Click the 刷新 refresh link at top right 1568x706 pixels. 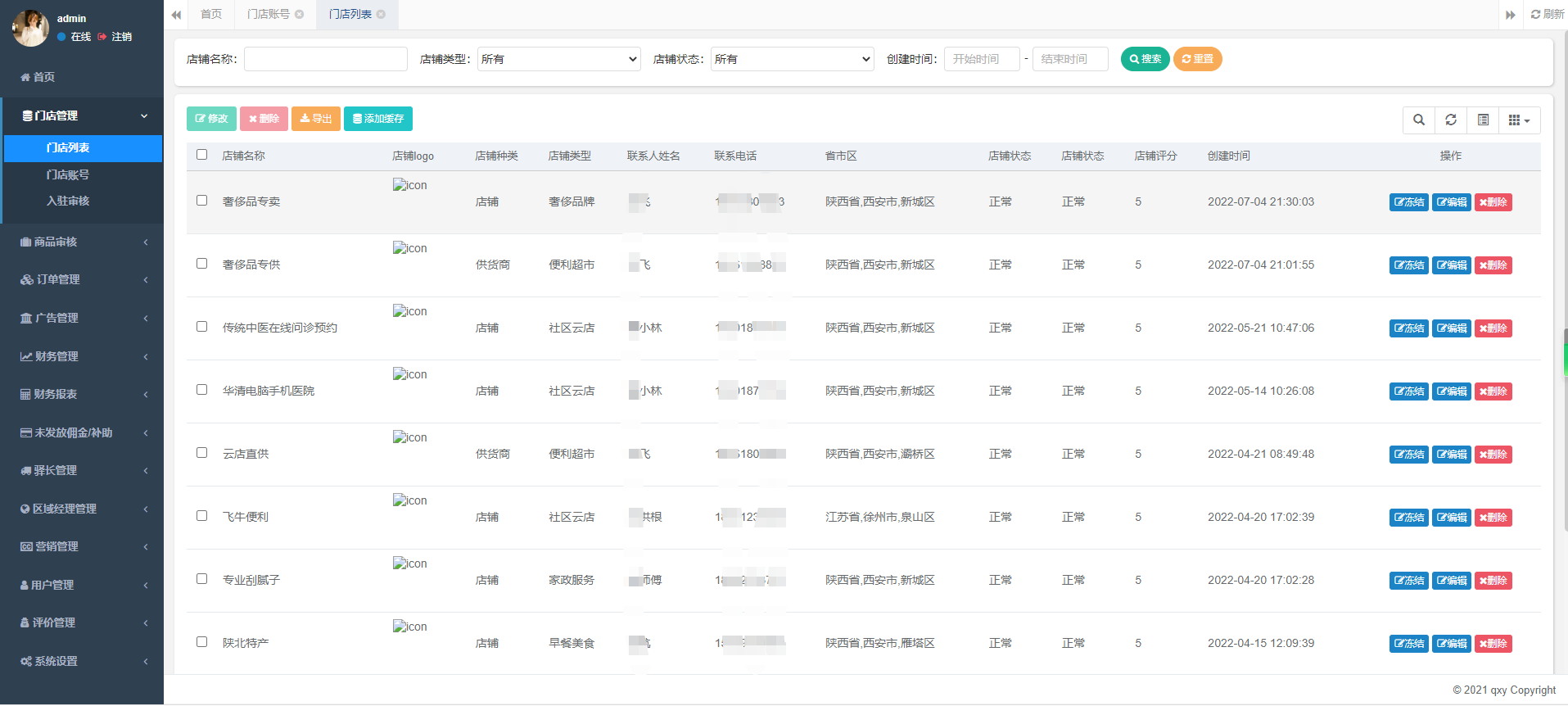[x=1548, y=14]
